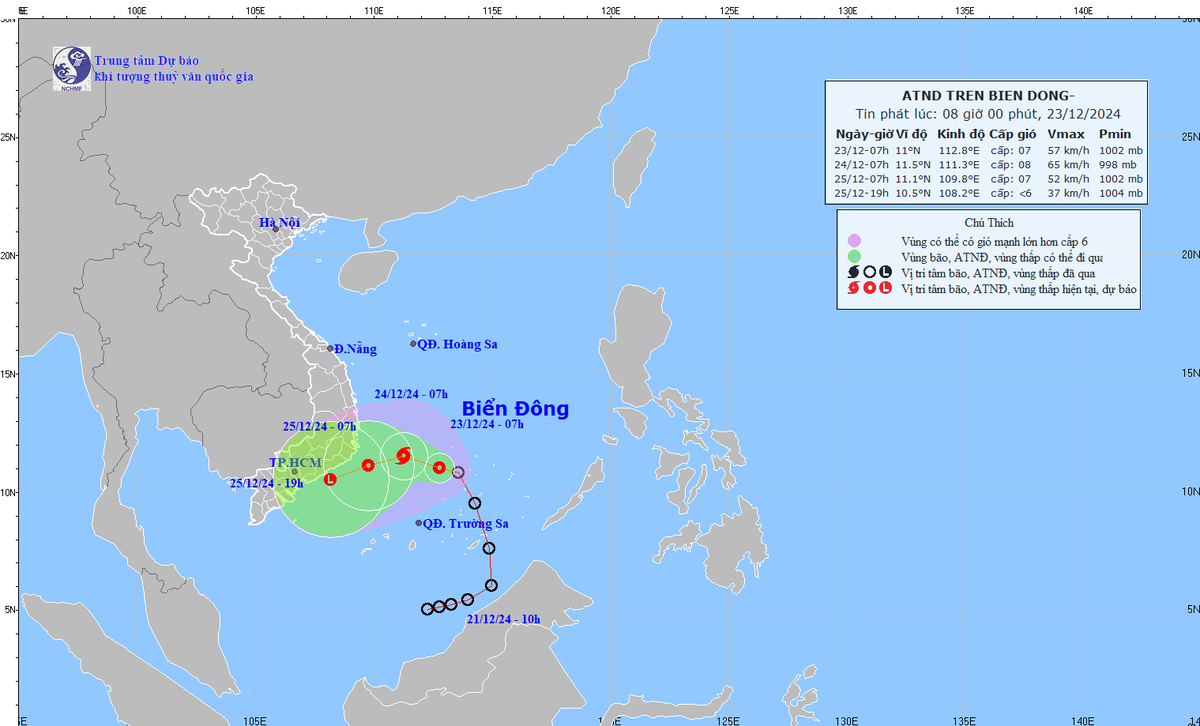Click the red L low-pressure marker on the map
The image size is (1200, 726).
pos(331,479)
